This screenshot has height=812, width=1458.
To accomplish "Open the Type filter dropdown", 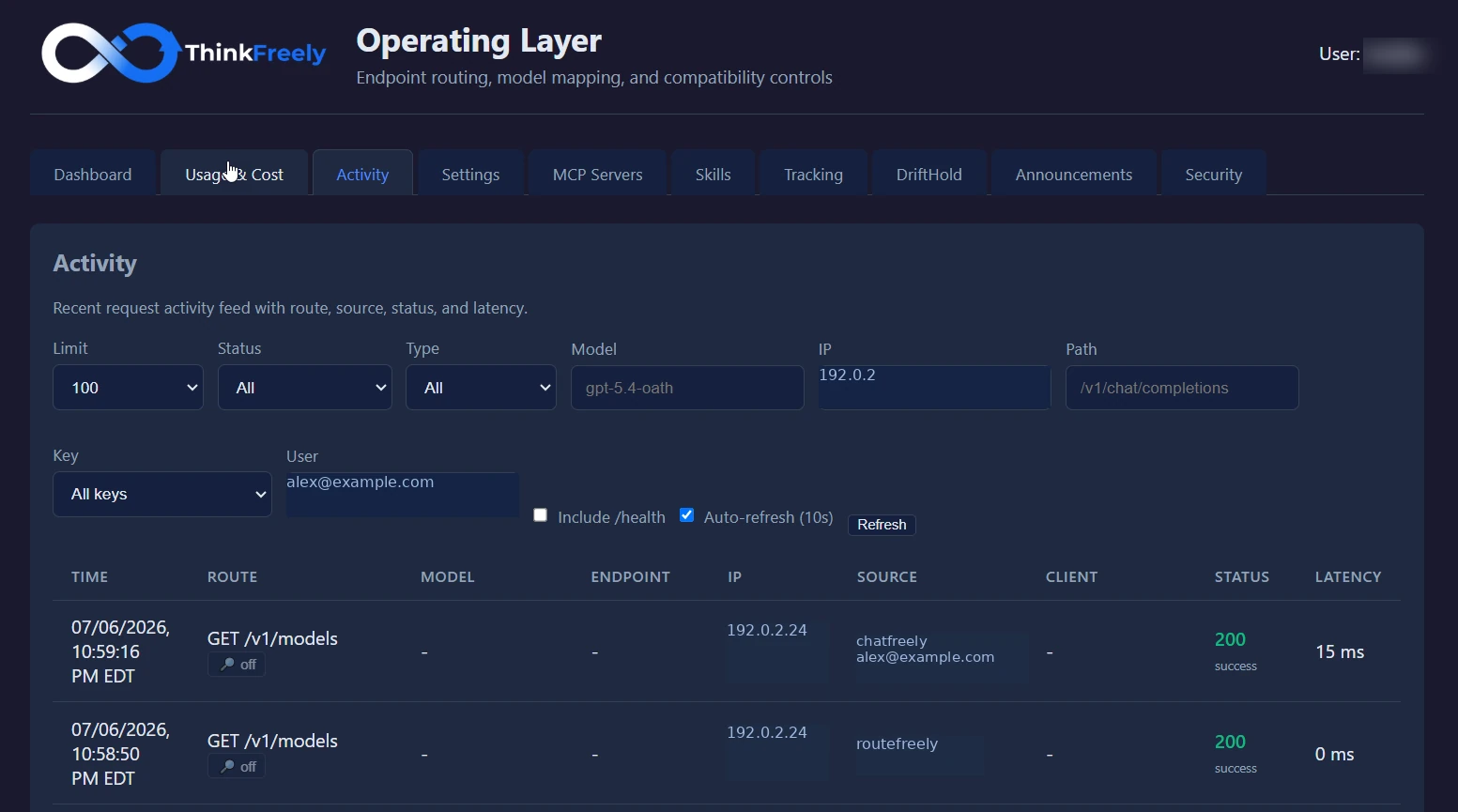I will 481,388.
